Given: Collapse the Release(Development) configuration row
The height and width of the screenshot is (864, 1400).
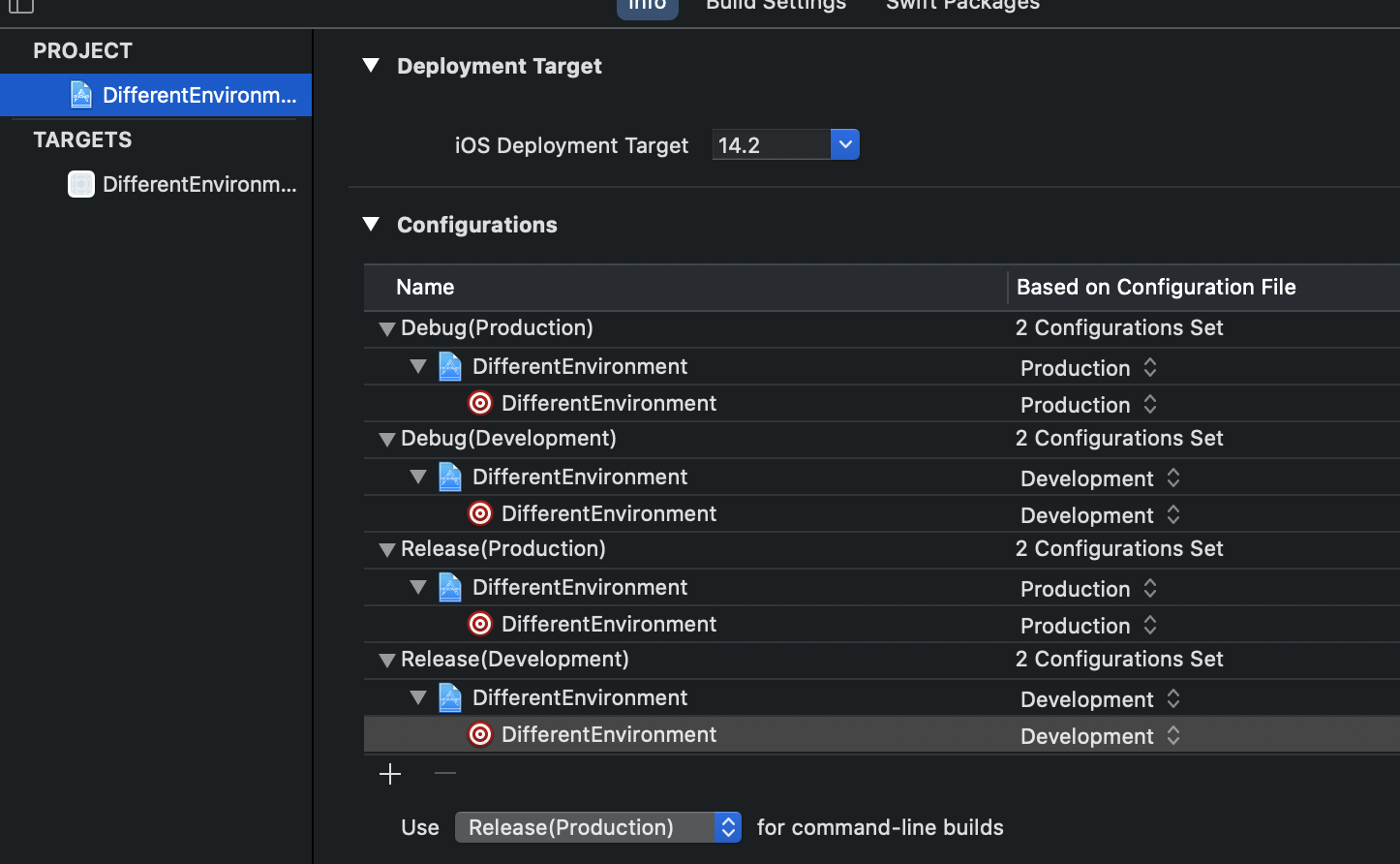Looking at the screenshot, I should (x=387, y=661).
